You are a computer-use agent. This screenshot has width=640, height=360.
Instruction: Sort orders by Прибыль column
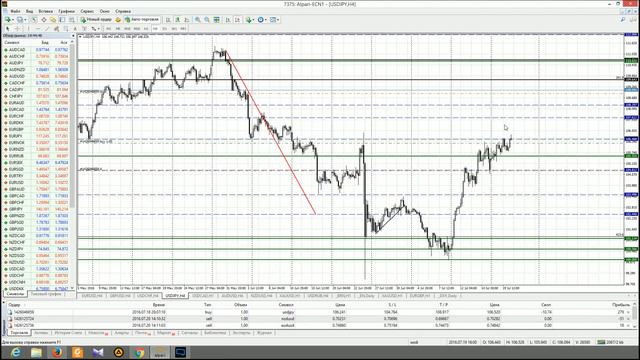point(620,304)
